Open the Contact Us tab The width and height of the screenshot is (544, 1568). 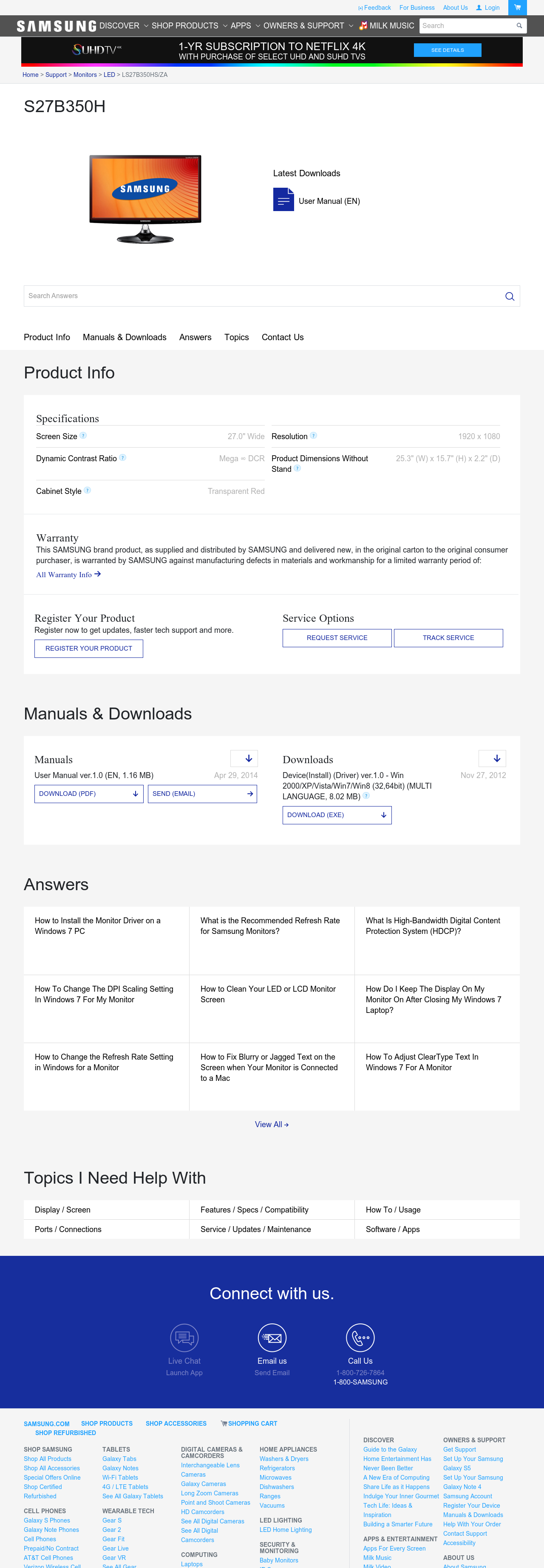[x=283, y=337]
